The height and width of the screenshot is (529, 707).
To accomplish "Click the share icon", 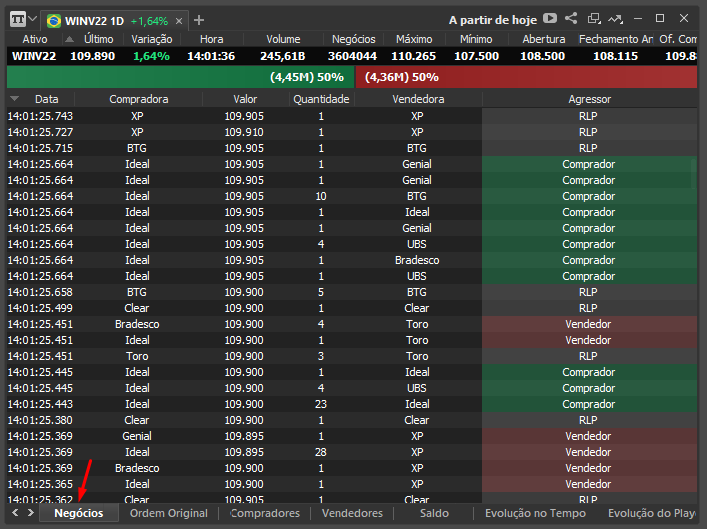I will (x=571, y=18).
